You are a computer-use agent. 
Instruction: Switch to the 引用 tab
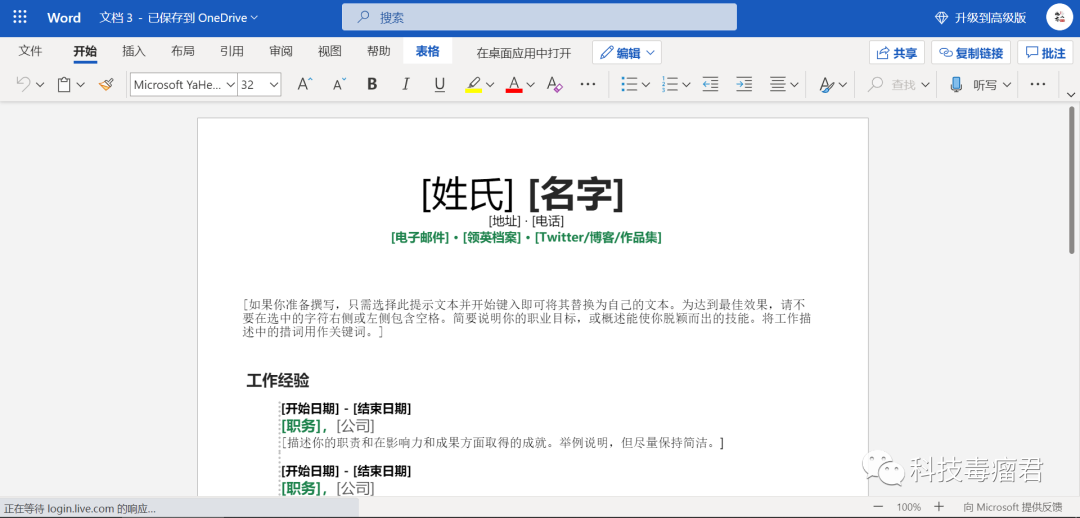tap(231, 51)
